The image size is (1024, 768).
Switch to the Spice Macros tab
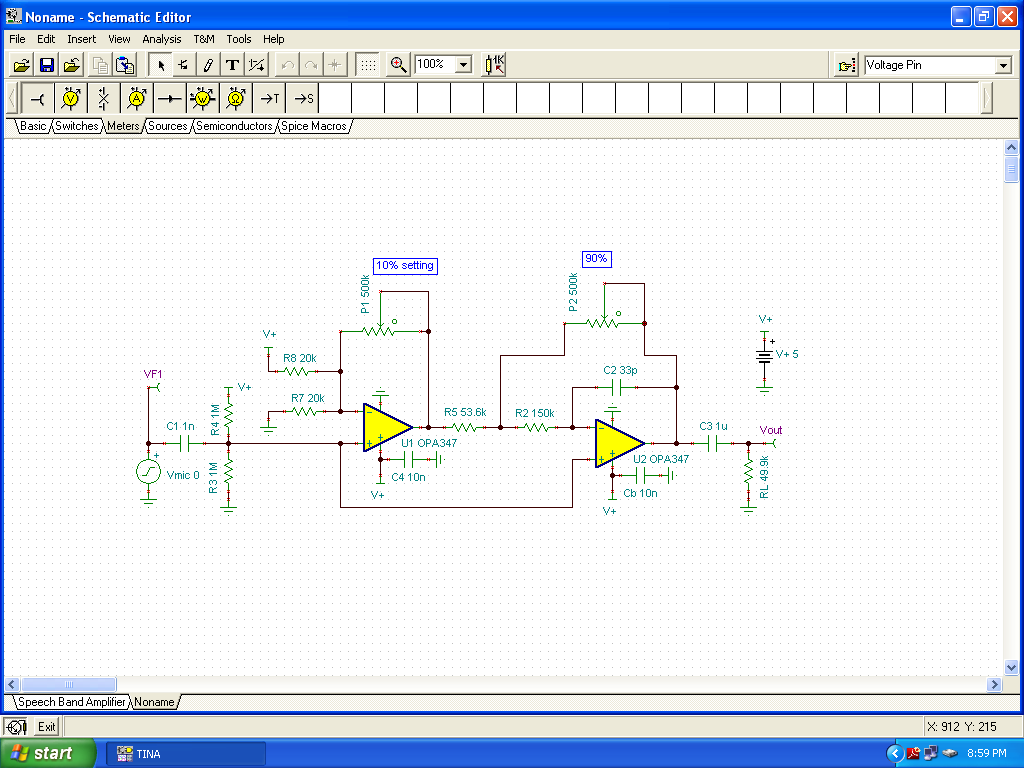(x=313, y=126)
